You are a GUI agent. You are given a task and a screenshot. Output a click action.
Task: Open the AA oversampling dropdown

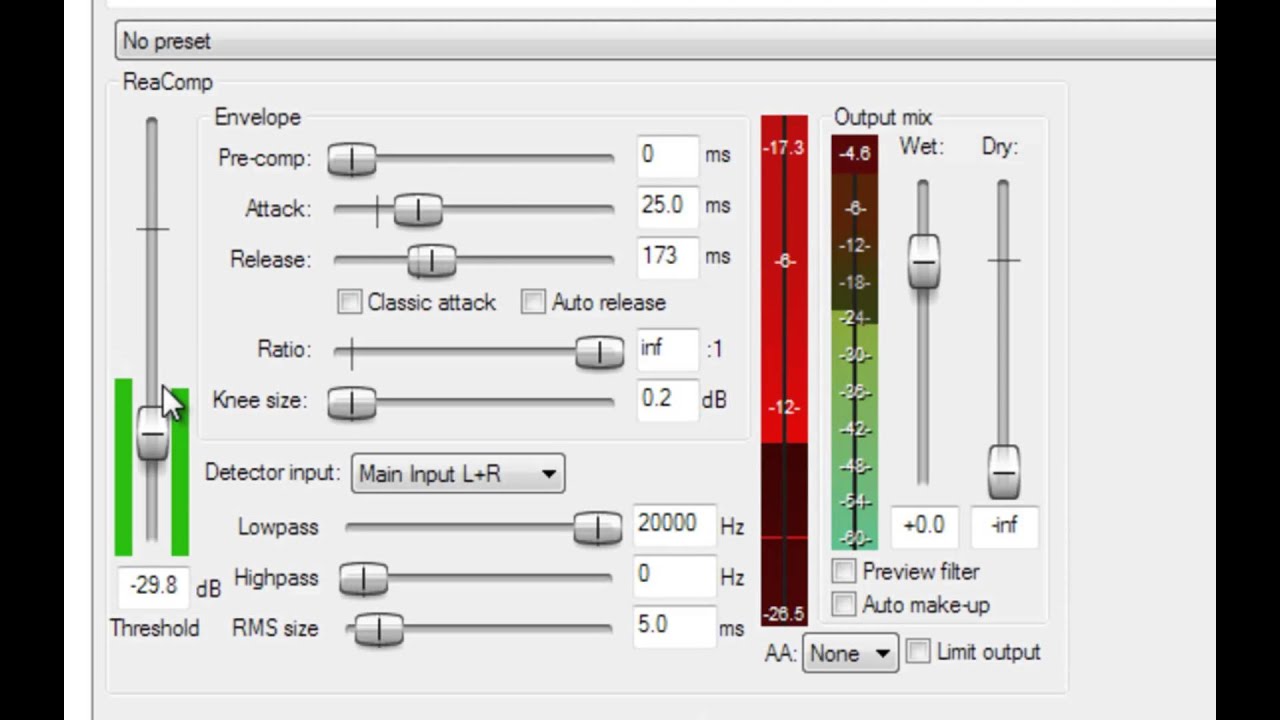[x=850, y=653]
